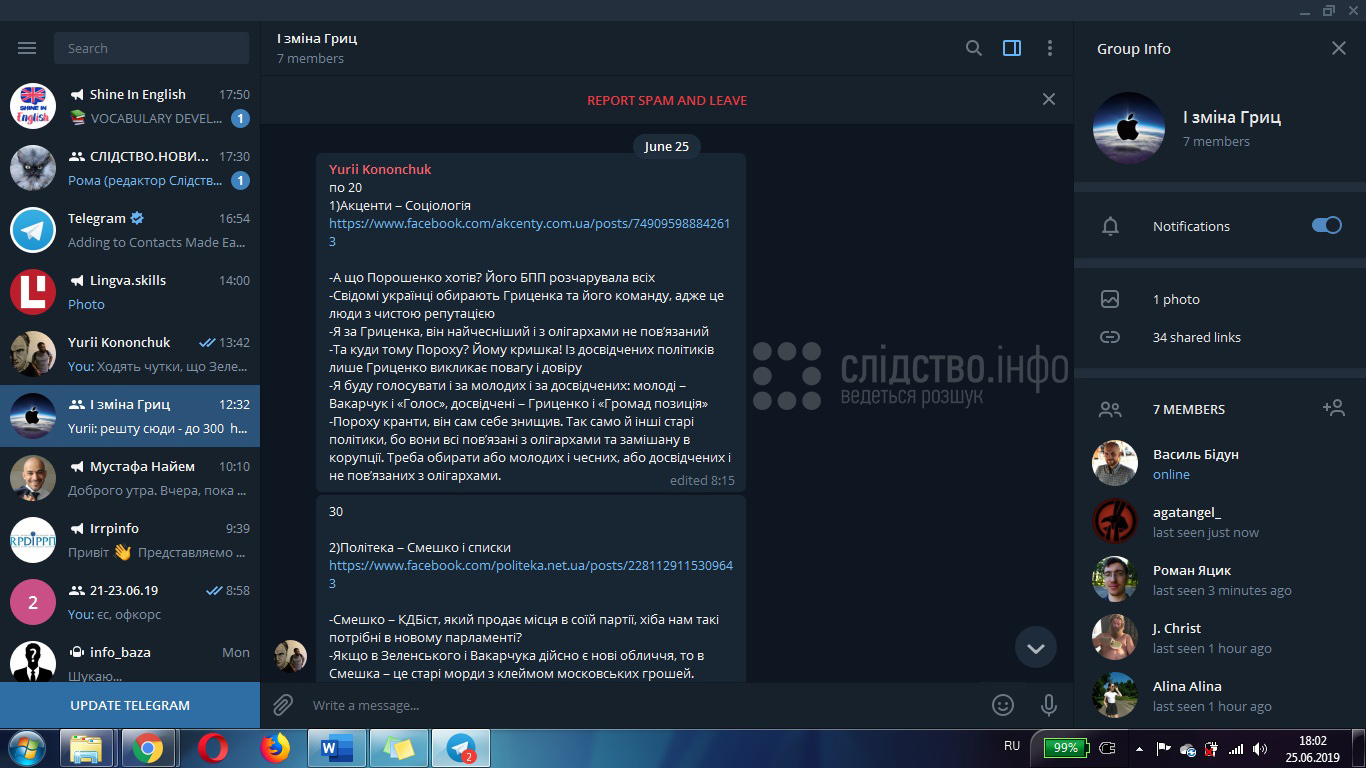This screenshot has height=768, width=1366.
Task: Open member Alina Alina's profile
Action: pos(1220,695)
